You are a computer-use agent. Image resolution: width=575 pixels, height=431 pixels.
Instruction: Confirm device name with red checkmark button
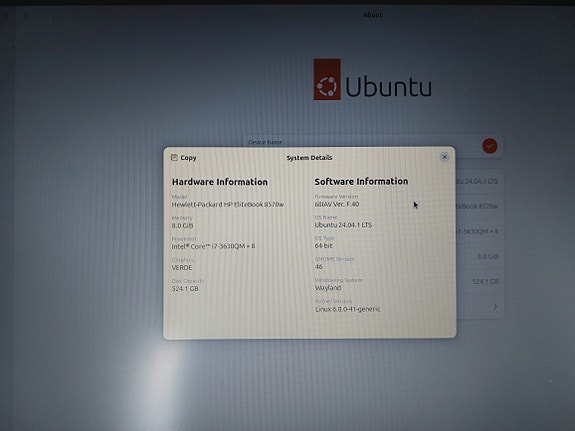(x=490, y=146)
